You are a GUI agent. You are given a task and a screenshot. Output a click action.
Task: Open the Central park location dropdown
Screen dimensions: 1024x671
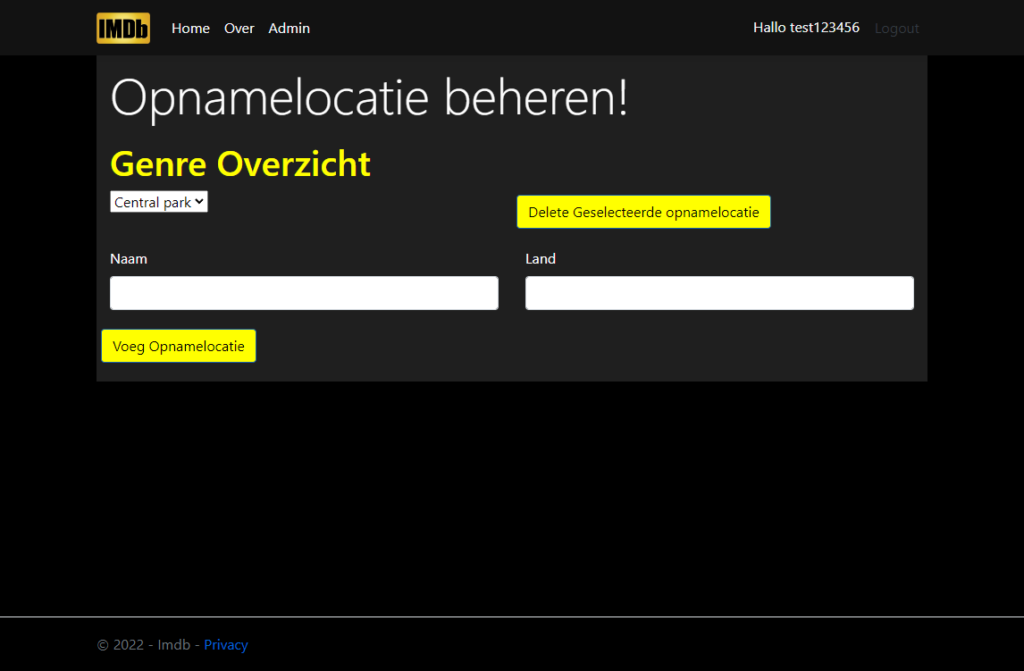[159, 202]
